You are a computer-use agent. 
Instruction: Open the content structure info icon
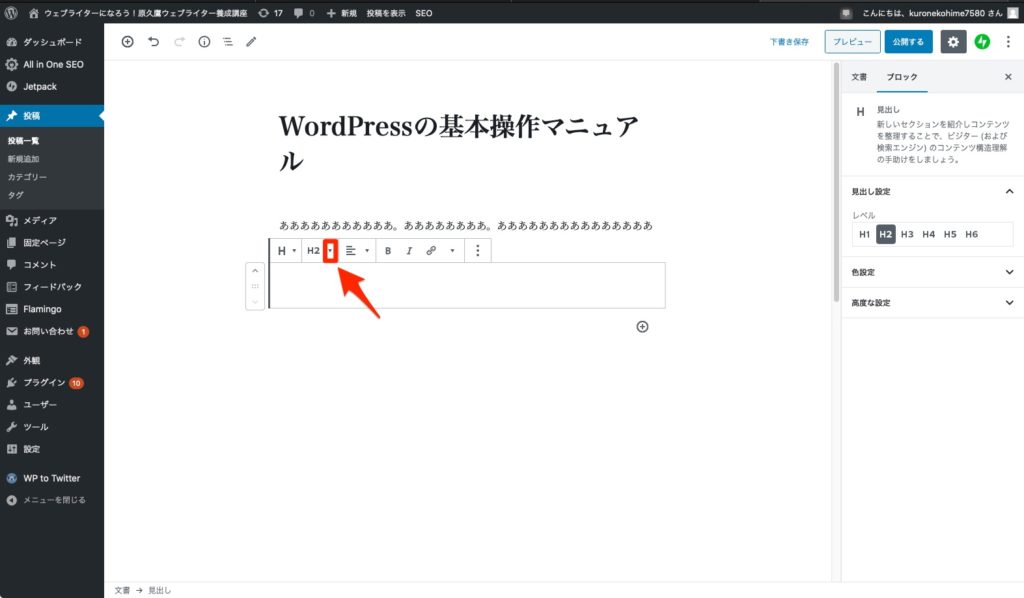[204, 42]
